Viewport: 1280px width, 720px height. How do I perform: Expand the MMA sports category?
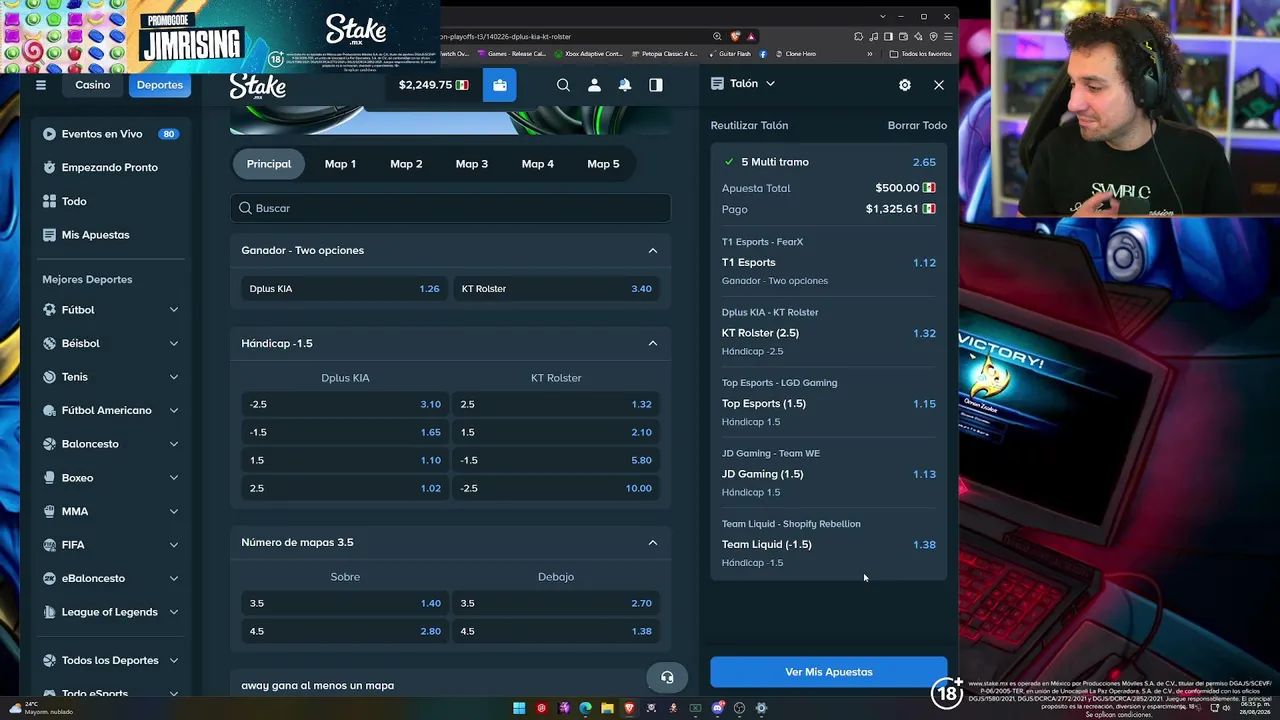tap(174, 511)
